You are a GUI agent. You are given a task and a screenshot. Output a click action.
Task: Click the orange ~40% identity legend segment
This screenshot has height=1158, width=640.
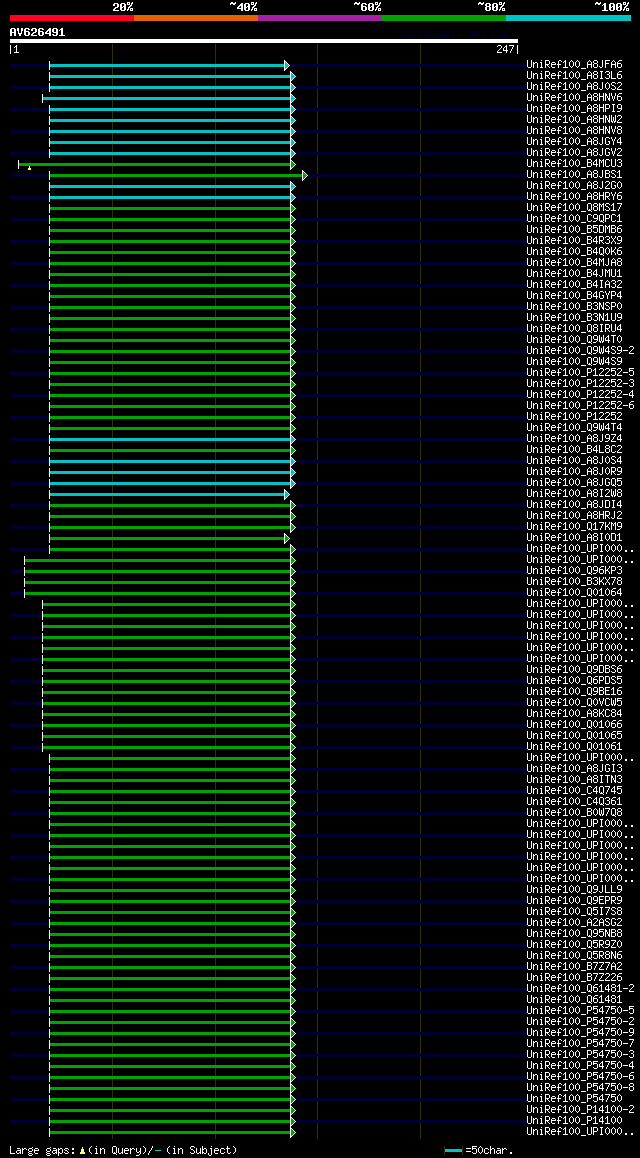[x=196, y=17]
